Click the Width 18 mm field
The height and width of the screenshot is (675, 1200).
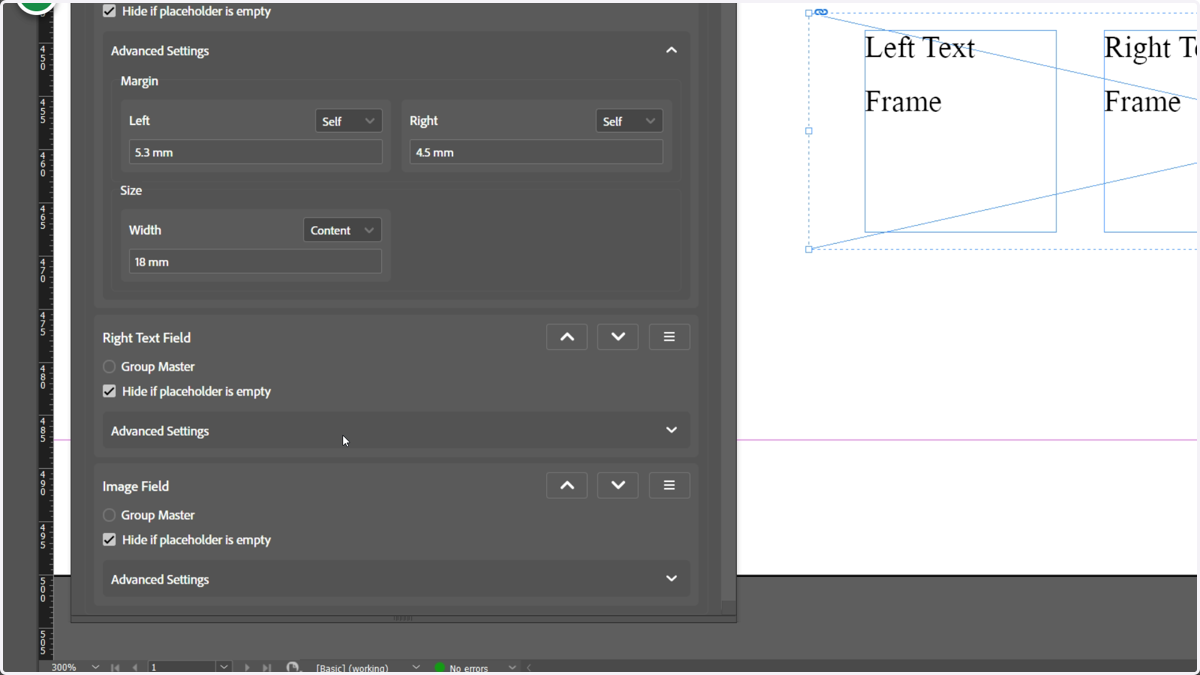point(255,261)
